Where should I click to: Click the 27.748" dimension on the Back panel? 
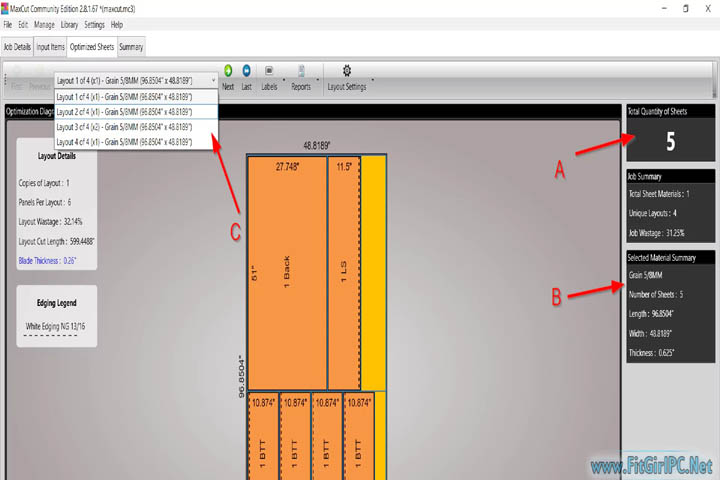[287, 167]
